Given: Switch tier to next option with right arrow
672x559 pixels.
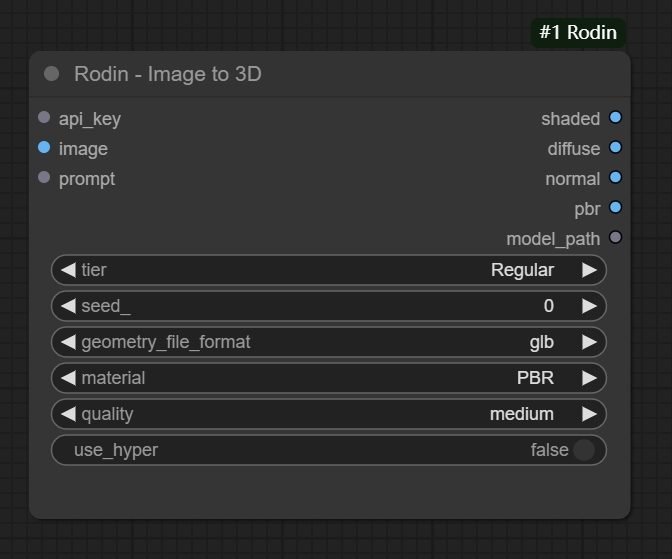Looking at the screenshot, I should 589,270.
